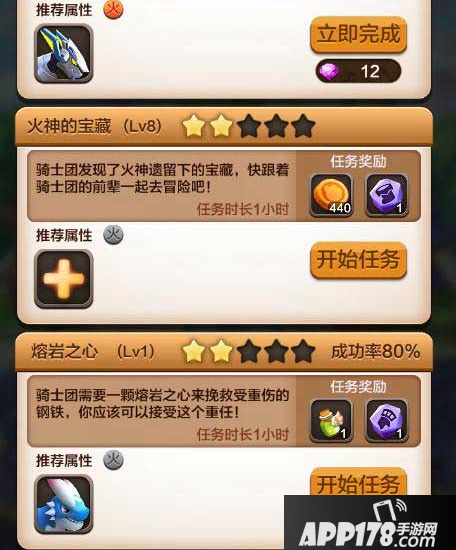The width and height of the screenshot is (456, 550).
Task: Add a hero using the plus slot
Action: click(x=63, y=279)
